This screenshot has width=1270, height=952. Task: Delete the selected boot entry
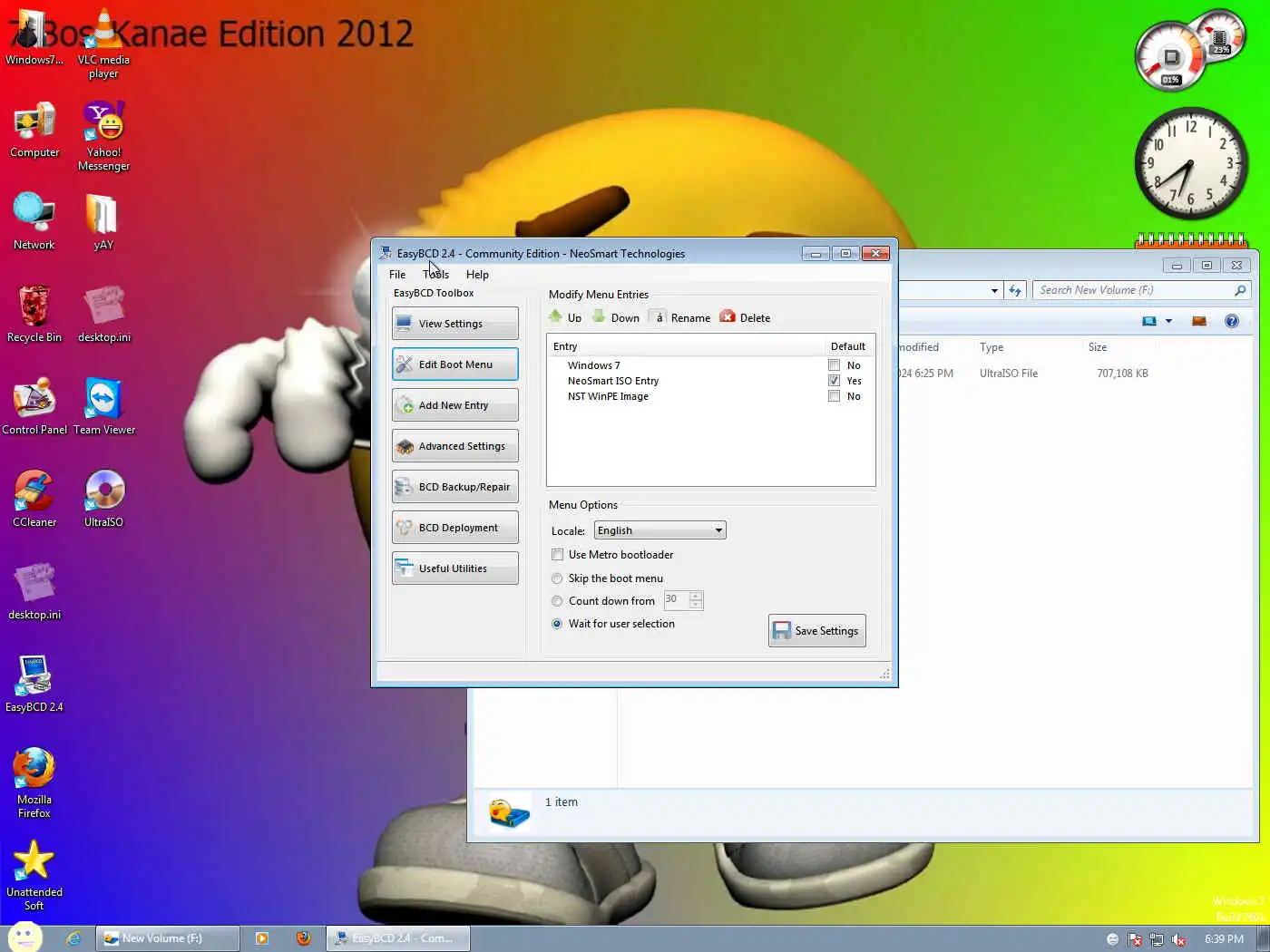[745, 317]
